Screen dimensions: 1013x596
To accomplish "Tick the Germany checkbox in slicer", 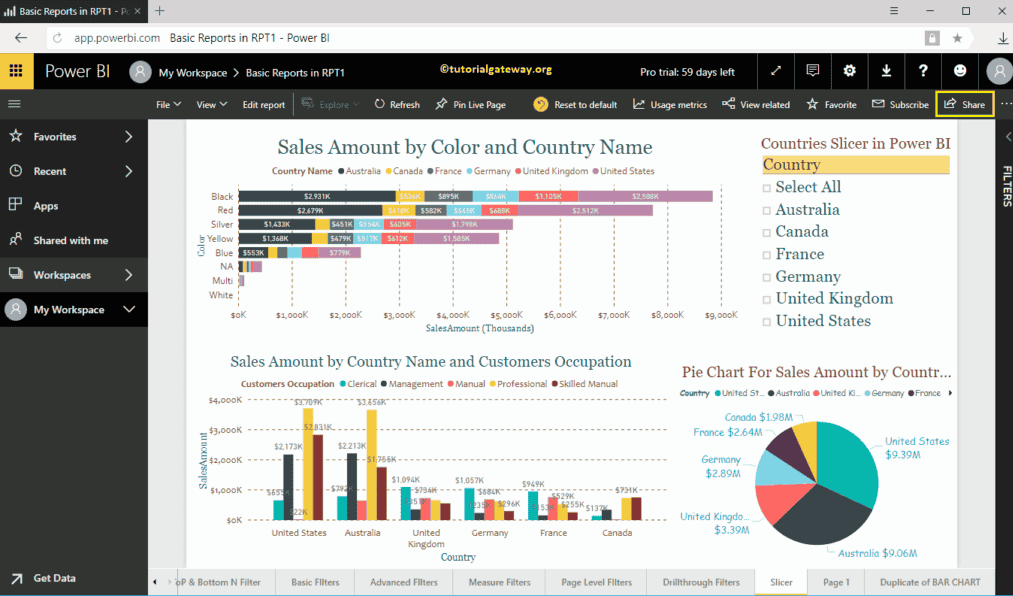I will (767, 277).
